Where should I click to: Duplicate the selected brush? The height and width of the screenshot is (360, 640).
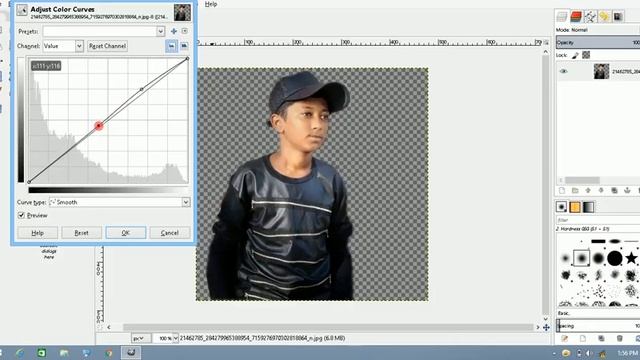(601, 339)
